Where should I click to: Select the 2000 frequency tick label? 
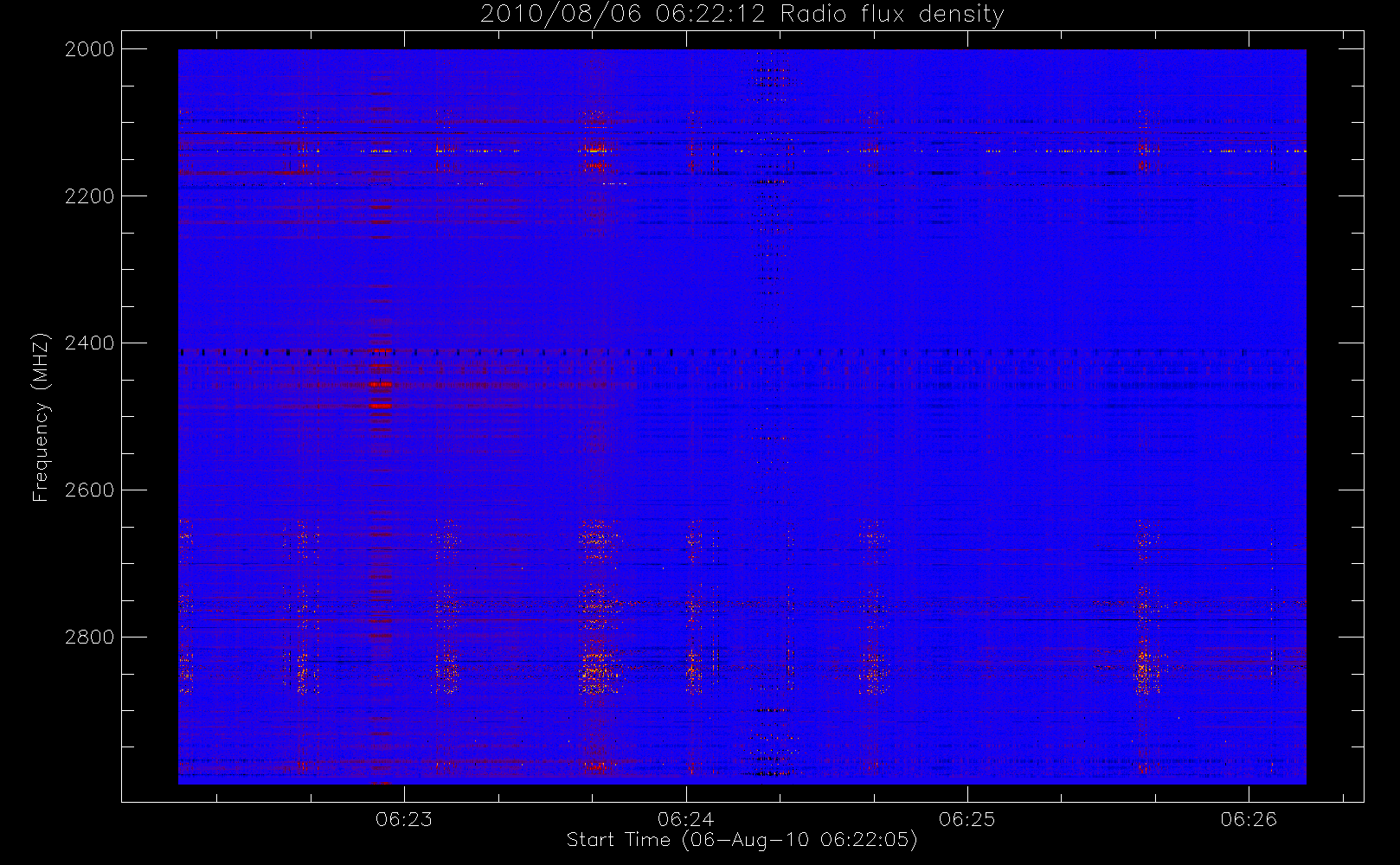[x=90, y=49]
